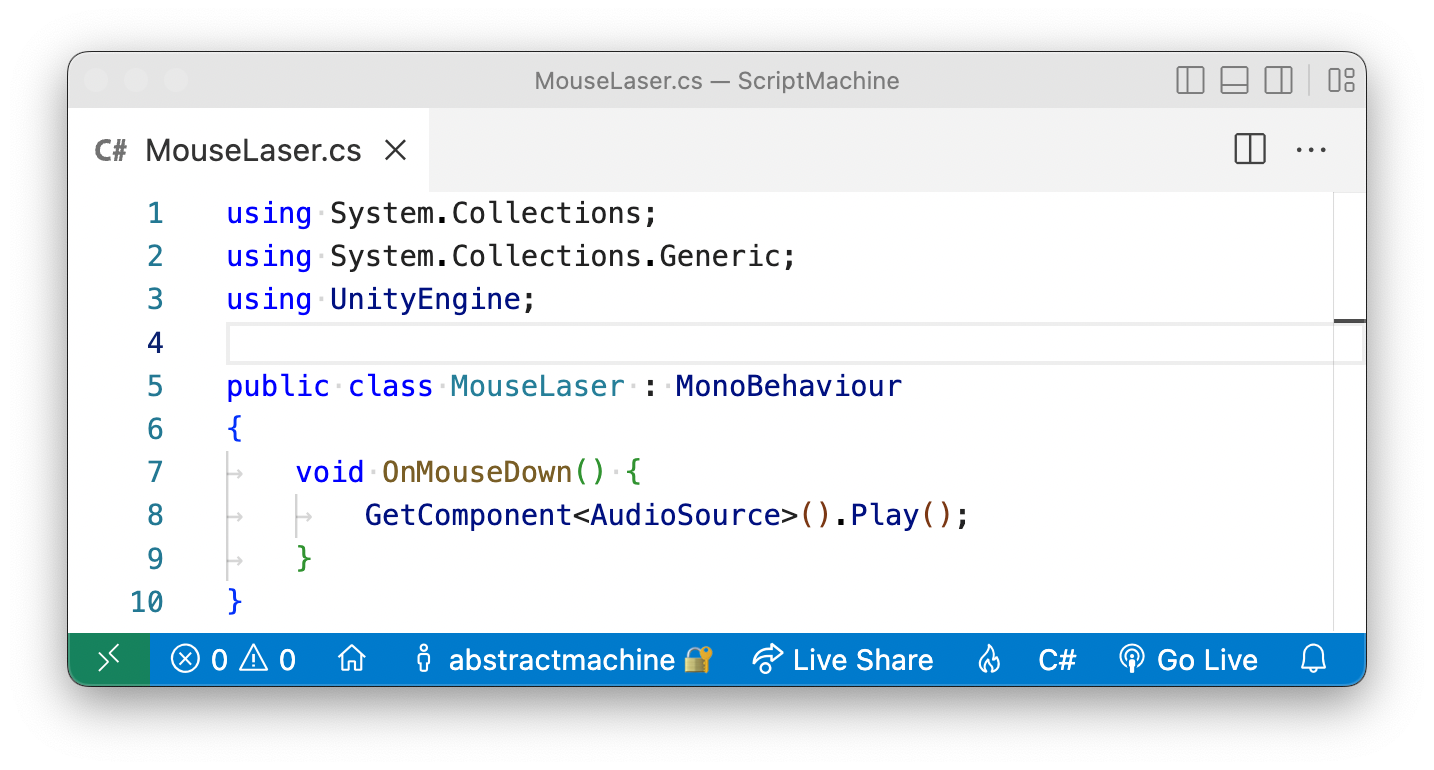Open the Customize Layout control
The height and width of the screenshot is (770, 1434).
[1340, 80]
